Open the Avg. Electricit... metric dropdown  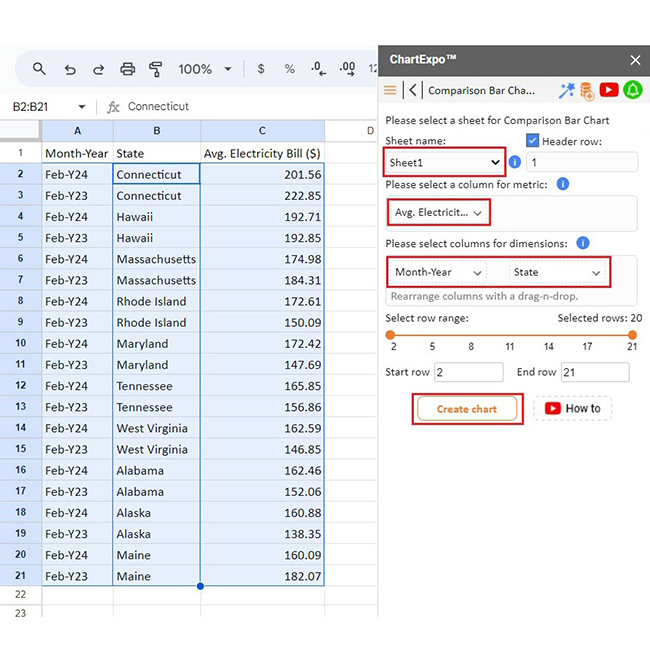438,212
